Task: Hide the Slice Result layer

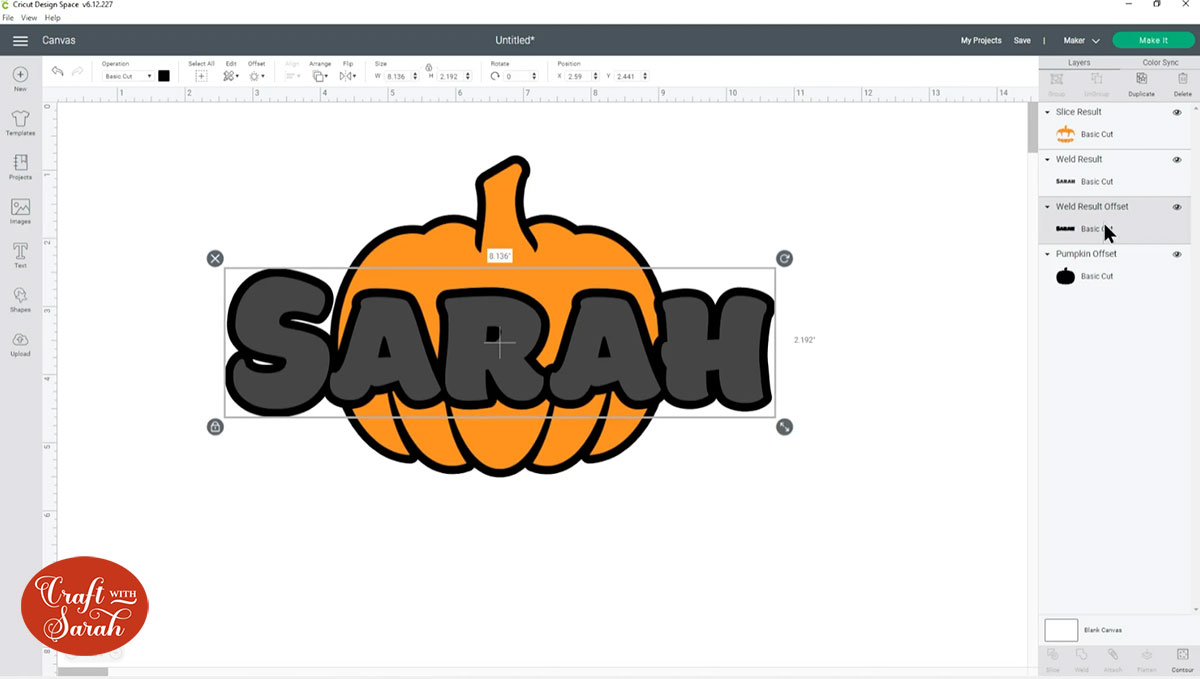Action: pyautogui.click(x=1177, y=111)
